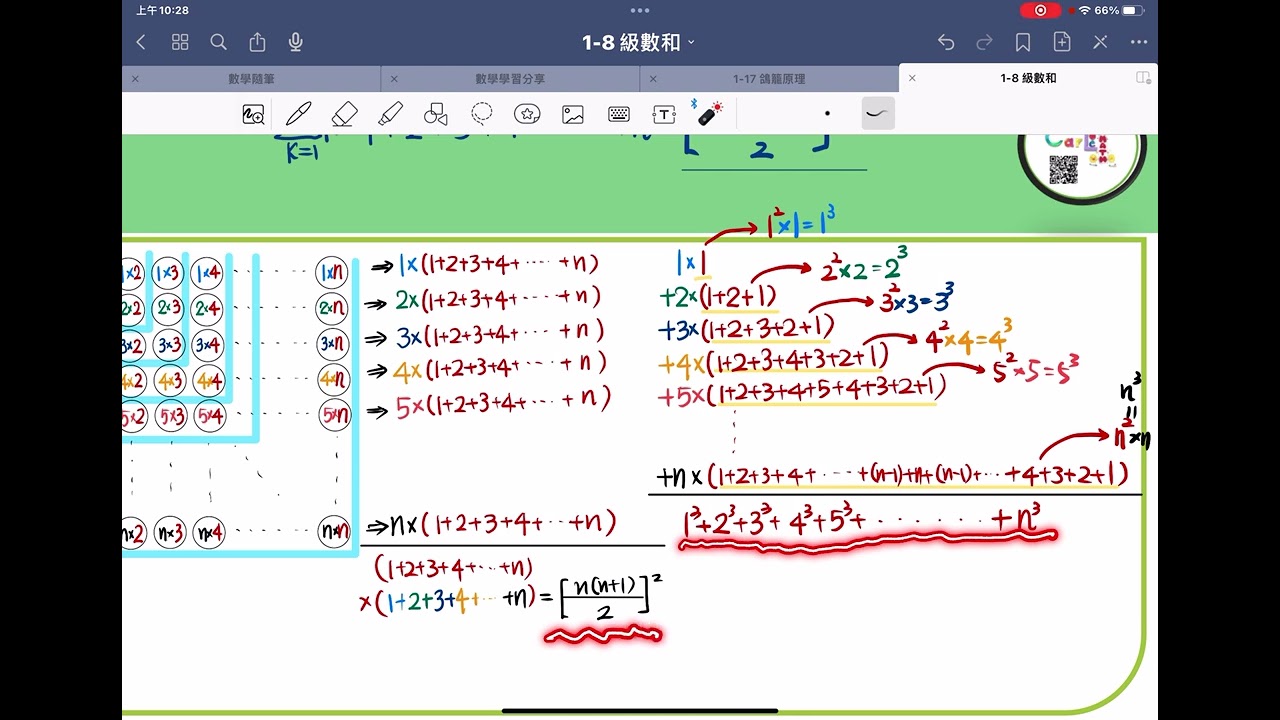Tap the QR code on the logo
This screenshot has width=1280, height=720.
pos(1063,170)
